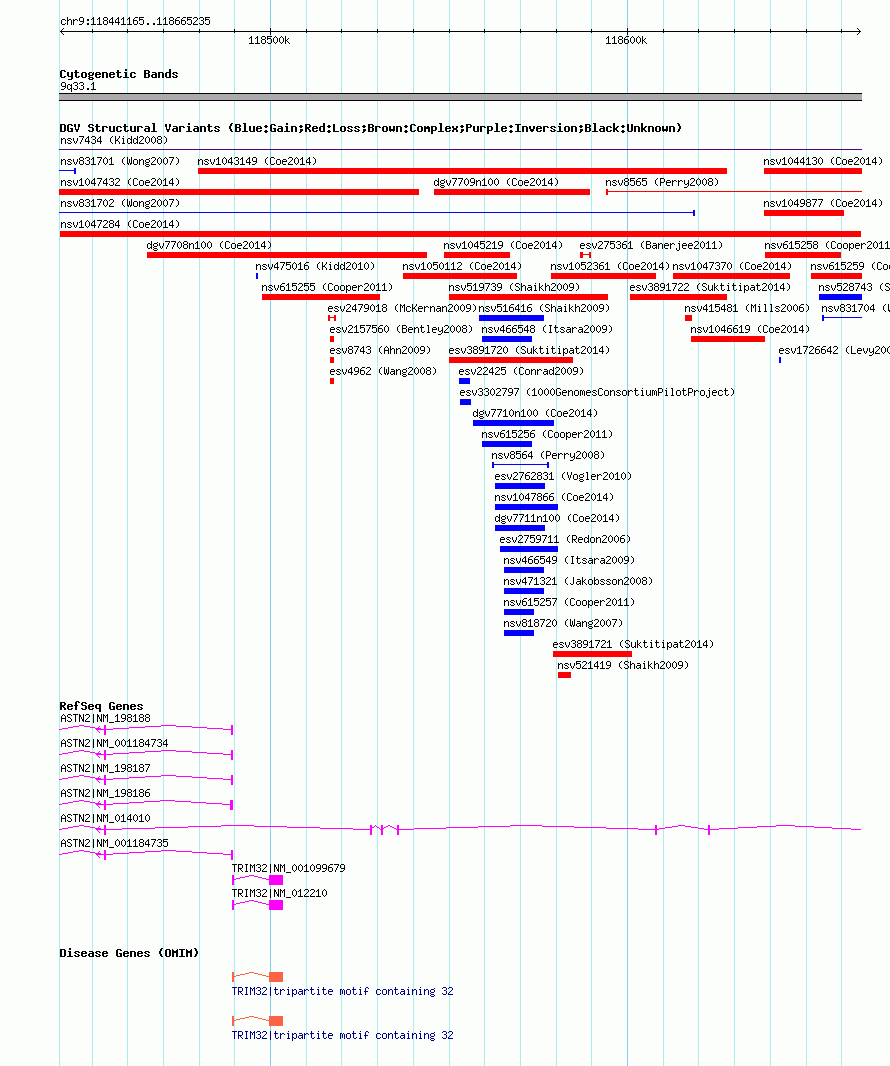
Task: Open second TRIM32 tripartite motif OMIM link
Action: point(343,1036)
